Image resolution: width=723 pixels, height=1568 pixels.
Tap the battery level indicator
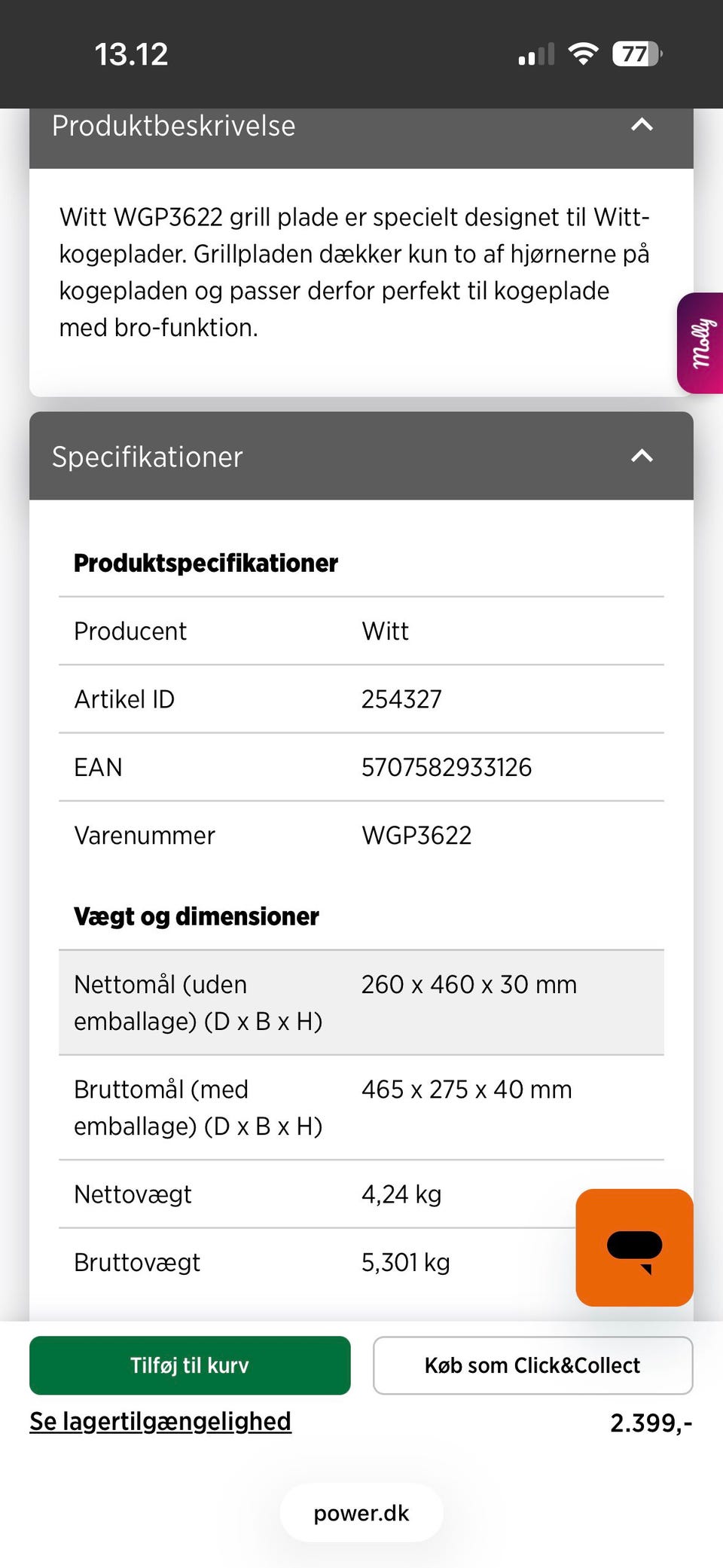pos(637,53)
